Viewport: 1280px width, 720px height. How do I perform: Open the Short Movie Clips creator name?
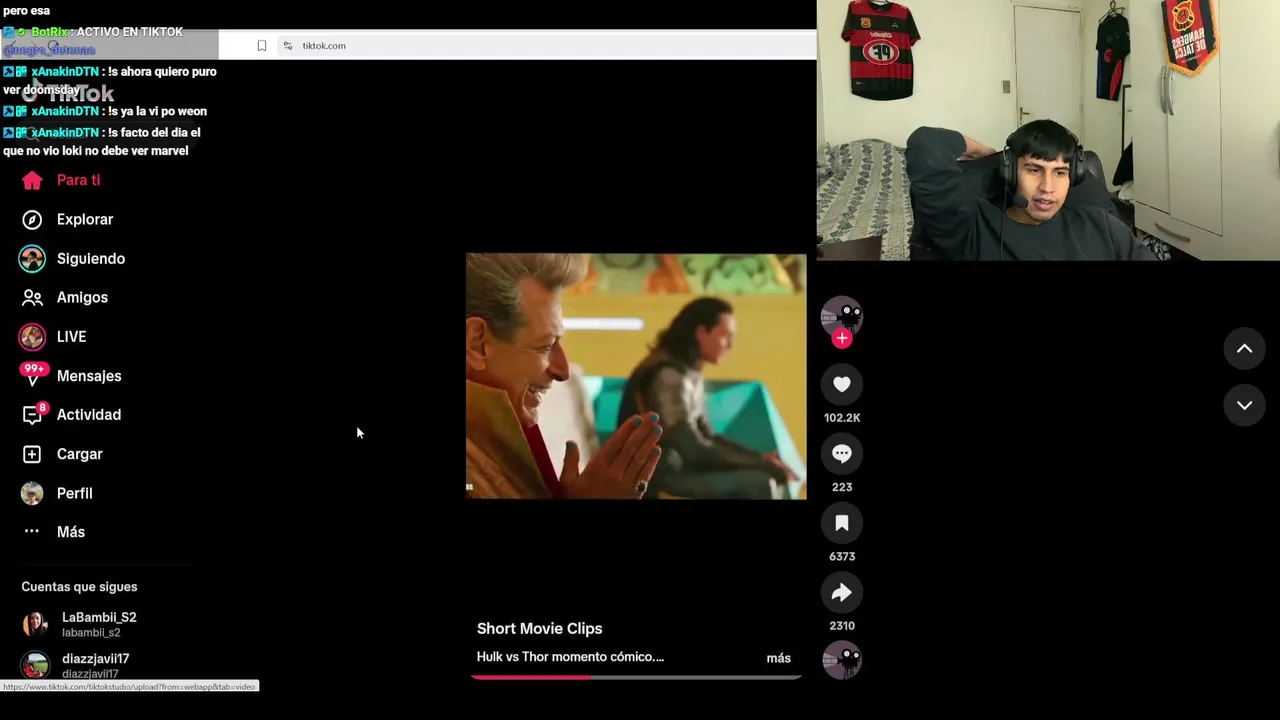(539, 628)
